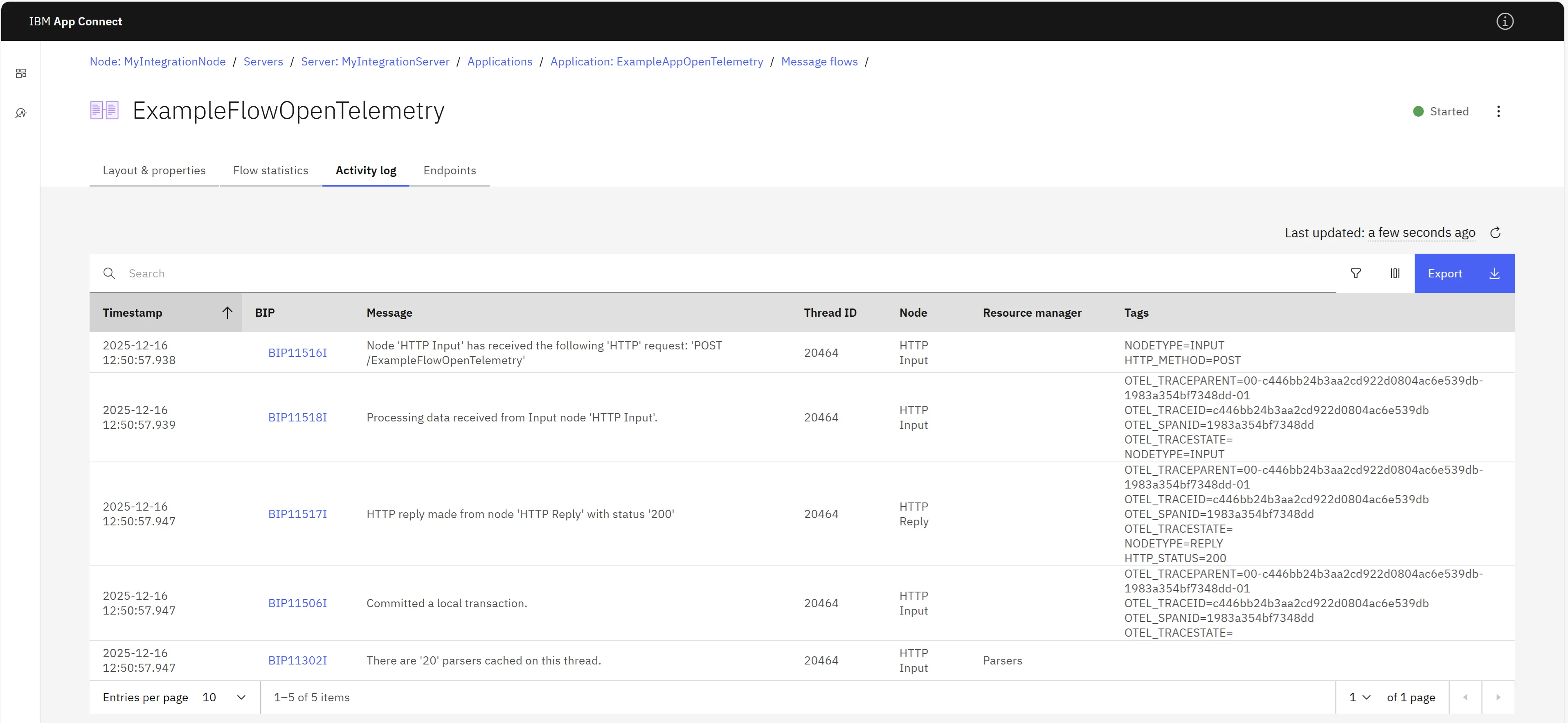Screen dimensions: 1568x723
Task: Open Message flows breadcrumb link
Action: tap(819, 61)
